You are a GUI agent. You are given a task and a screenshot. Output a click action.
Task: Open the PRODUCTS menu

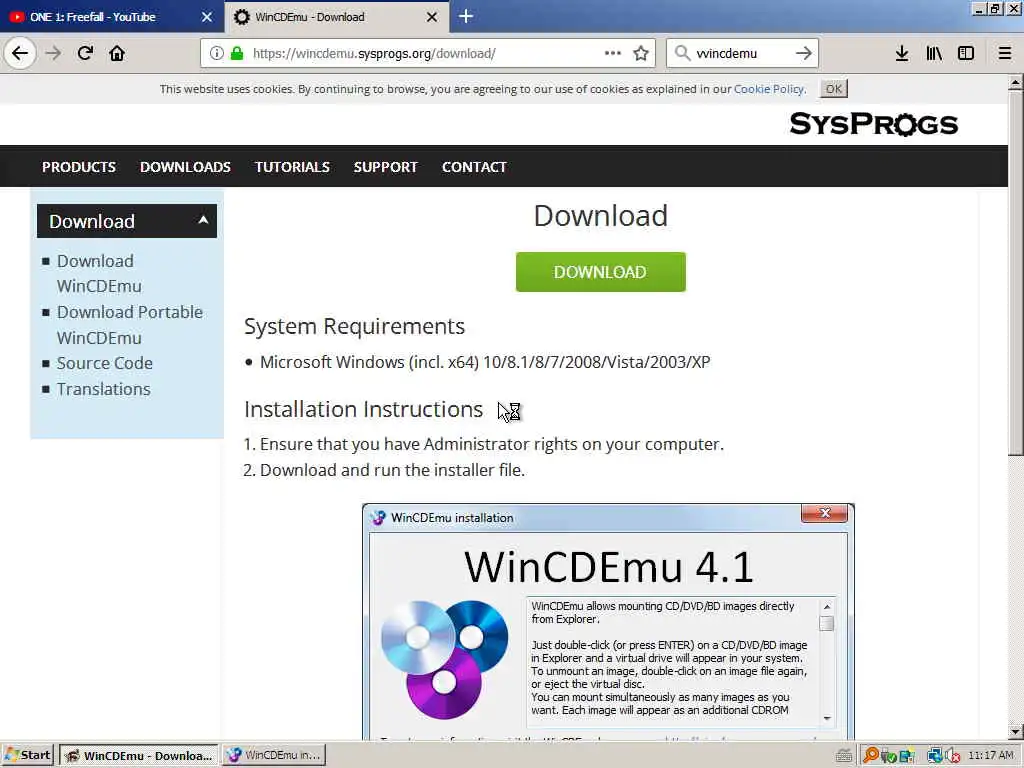[79, 167]
